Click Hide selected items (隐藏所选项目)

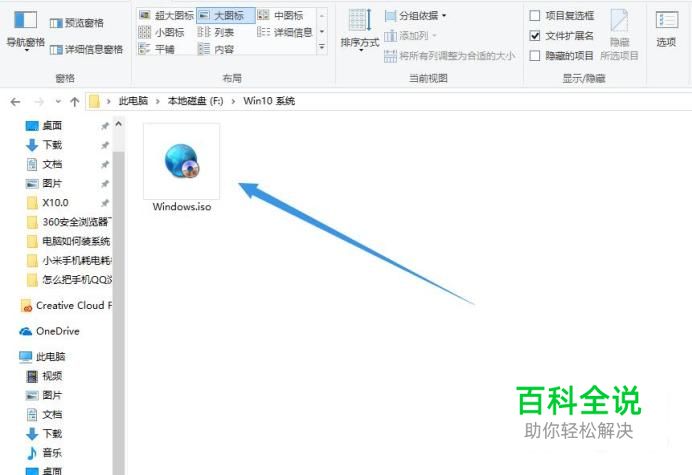click(x=619, y=34)
